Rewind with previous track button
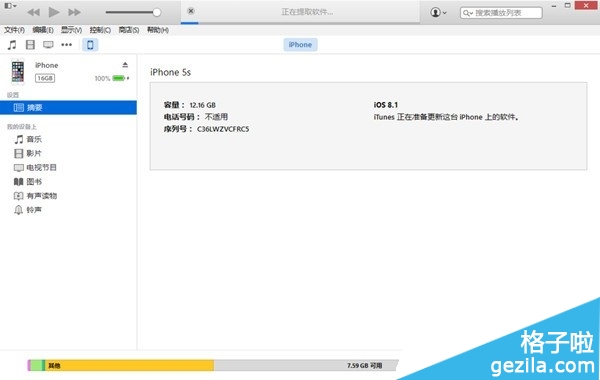This screenshot has width=600, height=380. 34,12
